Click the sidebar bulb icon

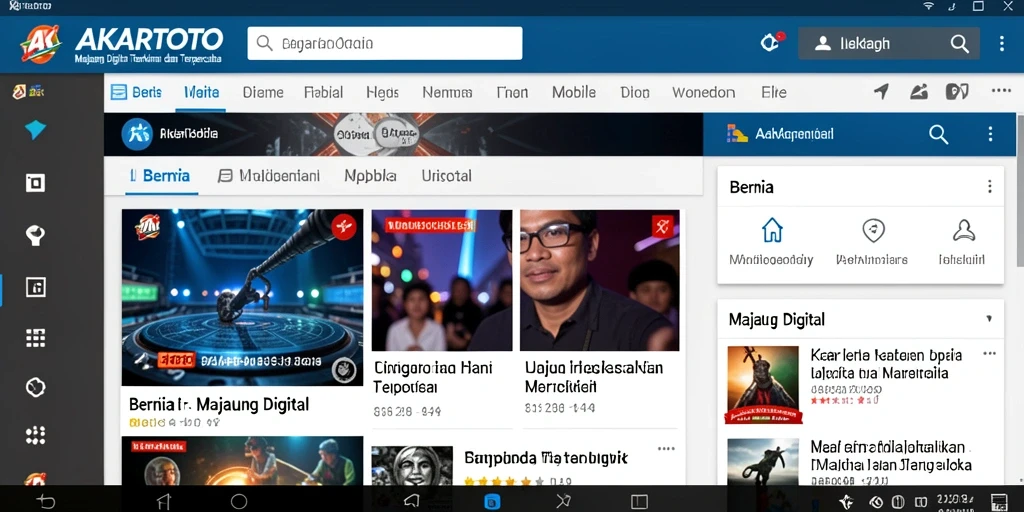pos(35,235)
